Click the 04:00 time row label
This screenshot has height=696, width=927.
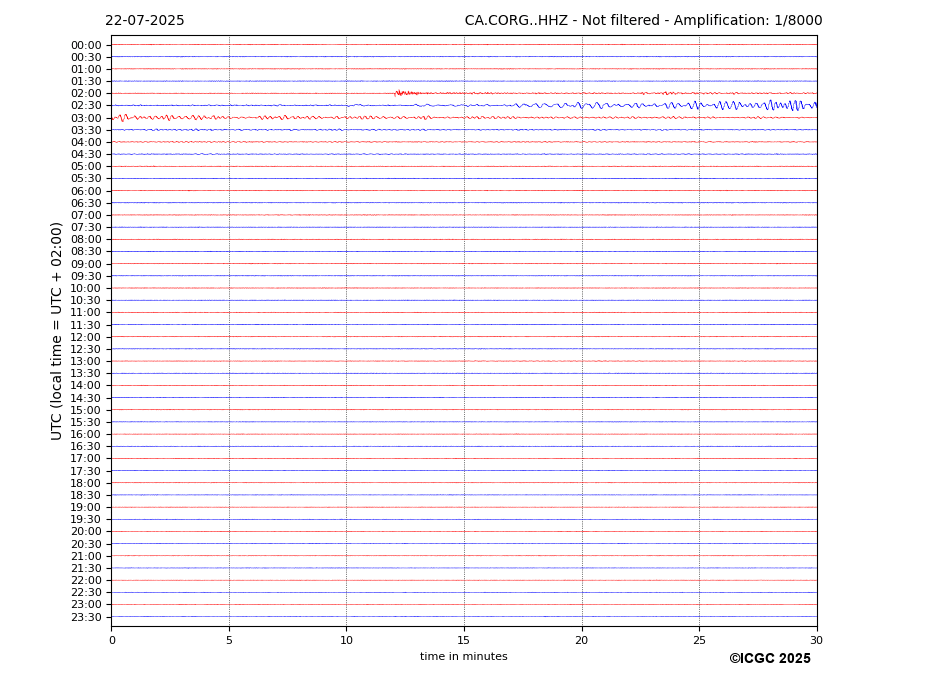86,143
